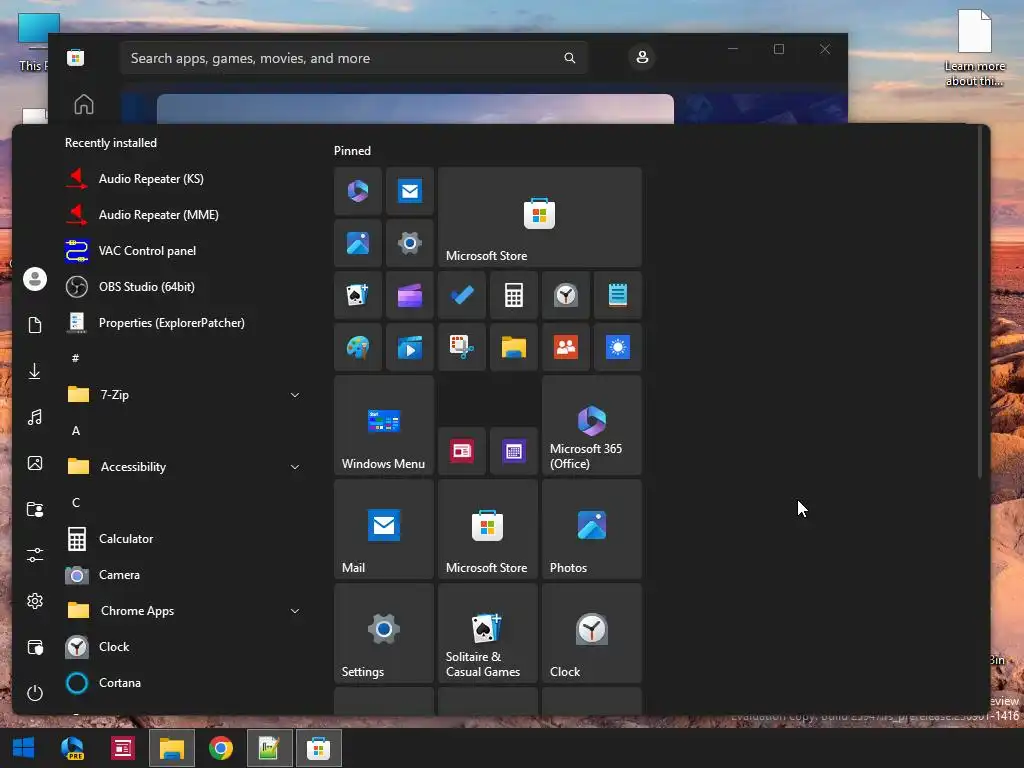Open Edge PRE icon on taskbar
Screen dimensions: 1024x768
coord(72,748)
